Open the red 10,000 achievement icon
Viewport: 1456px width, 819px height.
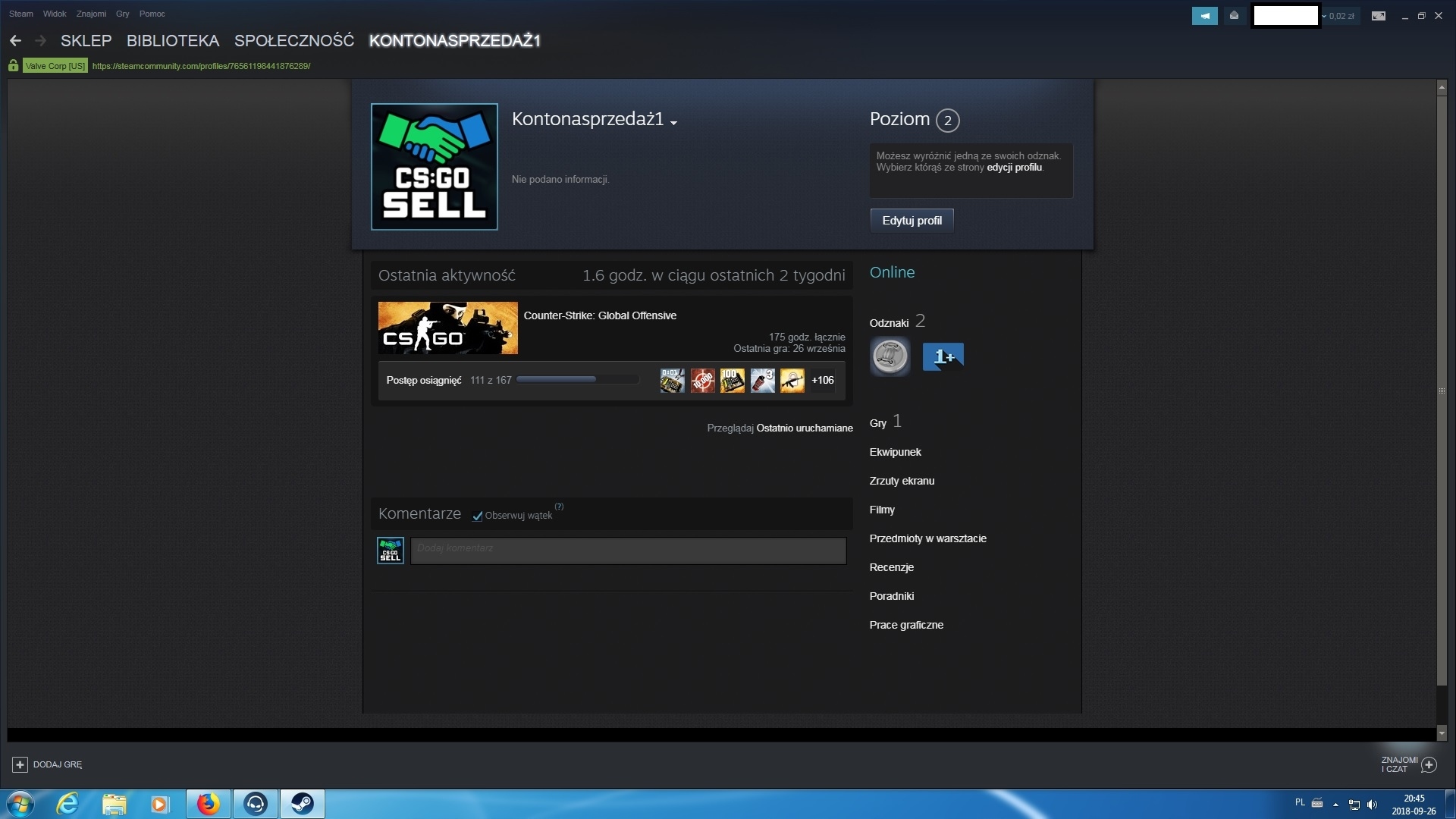tap(702, 381)
